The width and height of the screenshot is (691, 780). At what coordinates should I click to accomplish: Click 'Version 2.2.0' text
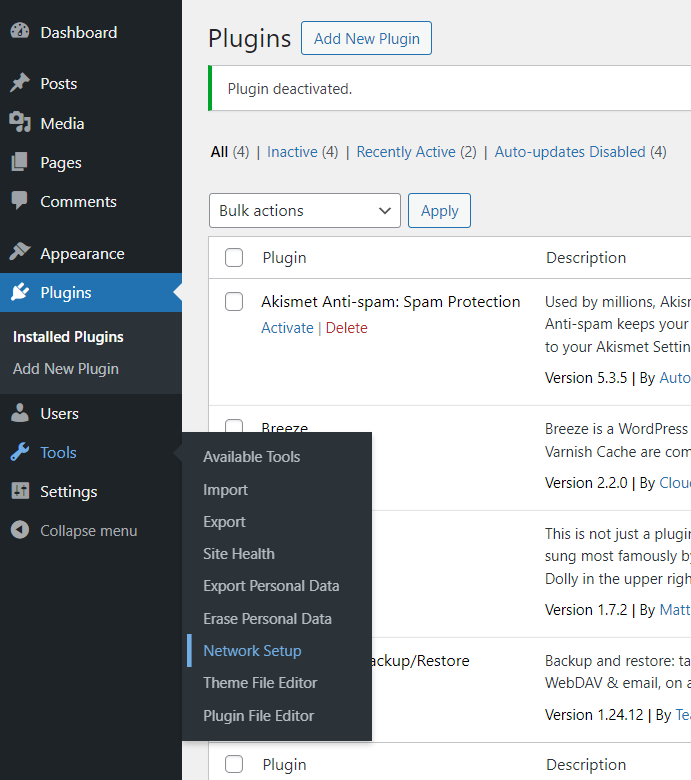tap(586, 483)
